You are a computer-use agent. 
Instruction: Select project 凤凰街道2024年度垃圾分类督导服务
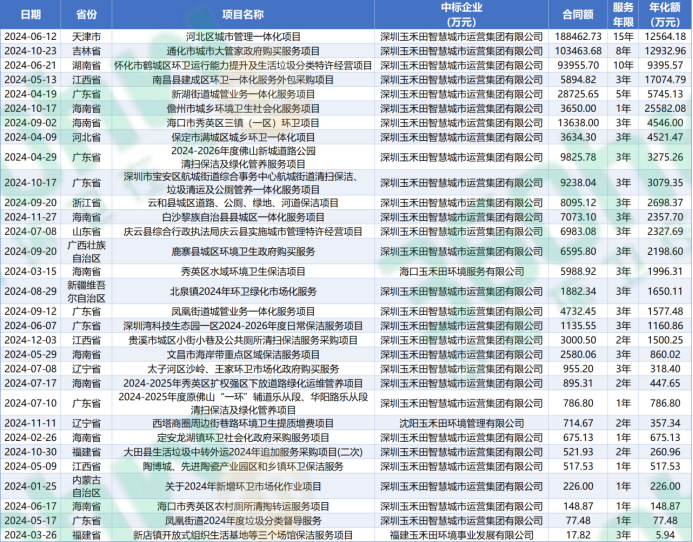[x=243, y=520]
